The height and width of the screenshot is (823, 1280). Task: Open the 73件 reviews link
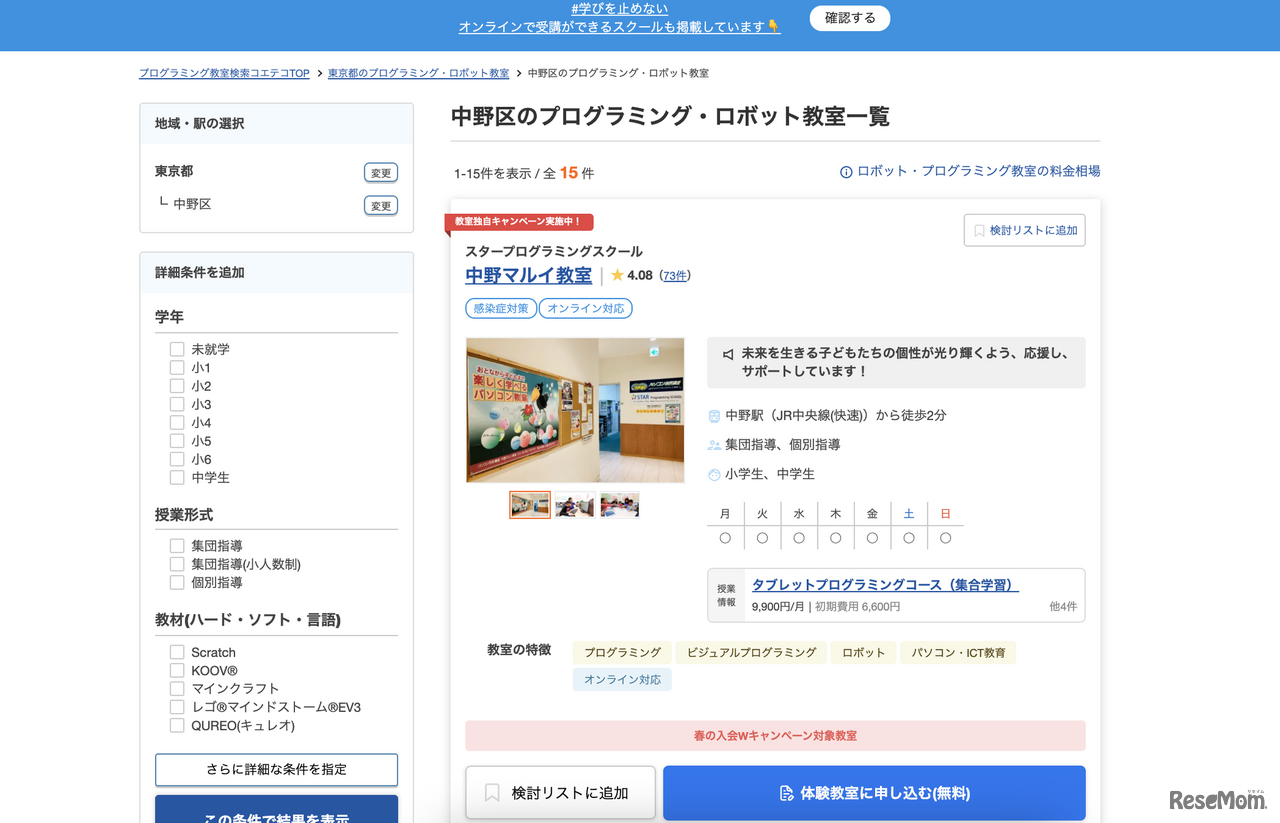click(x=675, y=276)
